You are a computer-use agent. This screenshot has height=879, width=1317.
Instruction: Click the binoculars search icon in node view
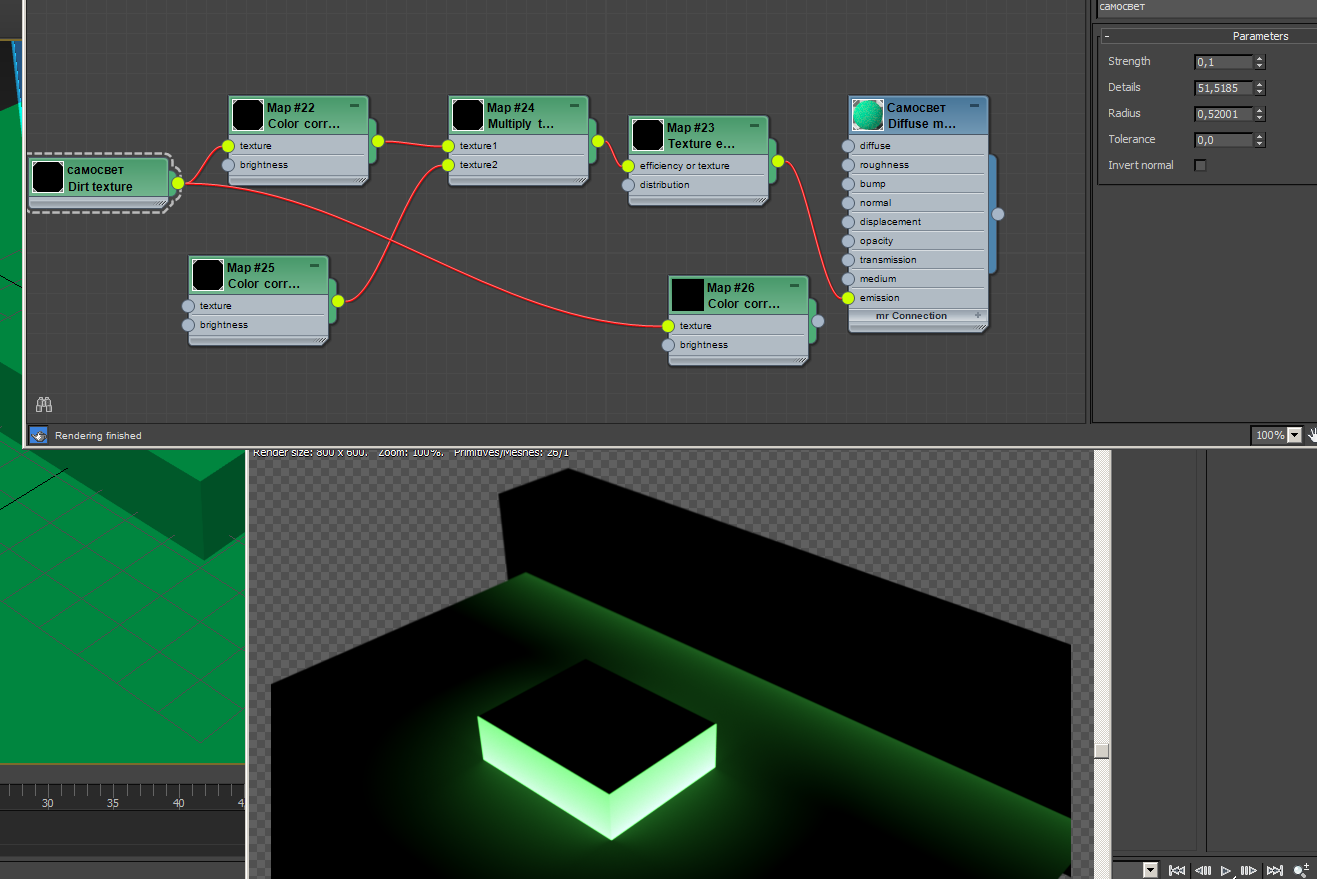tap(44, 405)
